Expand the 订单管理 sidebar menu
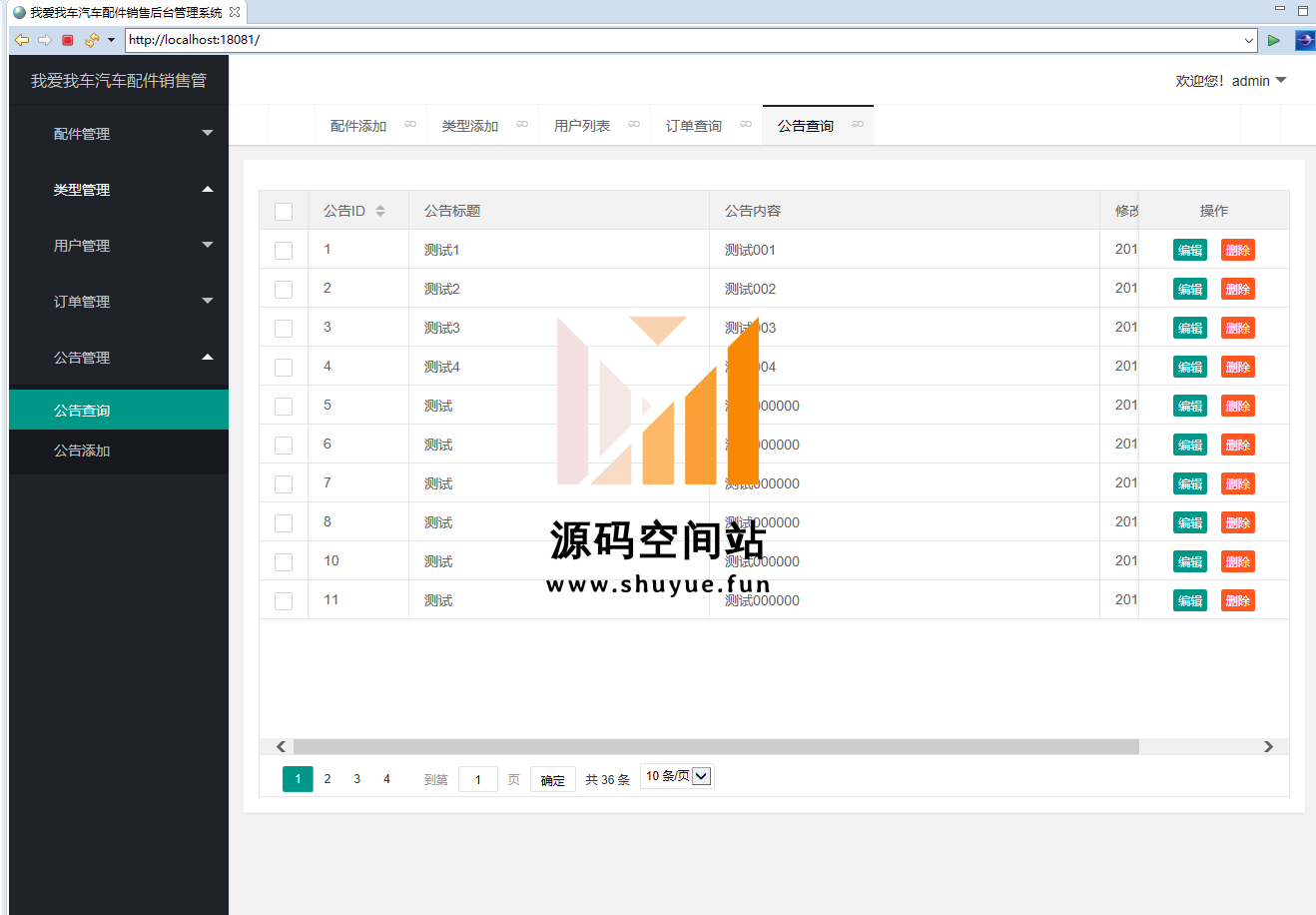This screenshot has width=1316, height=915. point(119,302)
